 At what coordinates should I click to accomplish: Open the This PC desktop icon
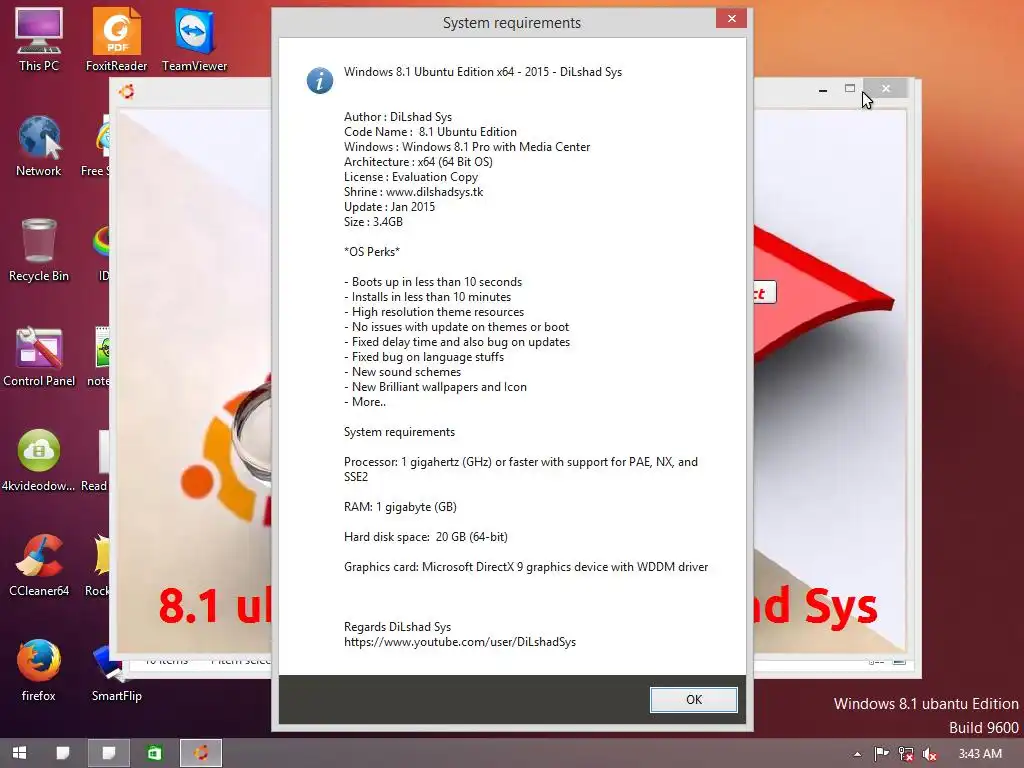[x=39, y=40]
